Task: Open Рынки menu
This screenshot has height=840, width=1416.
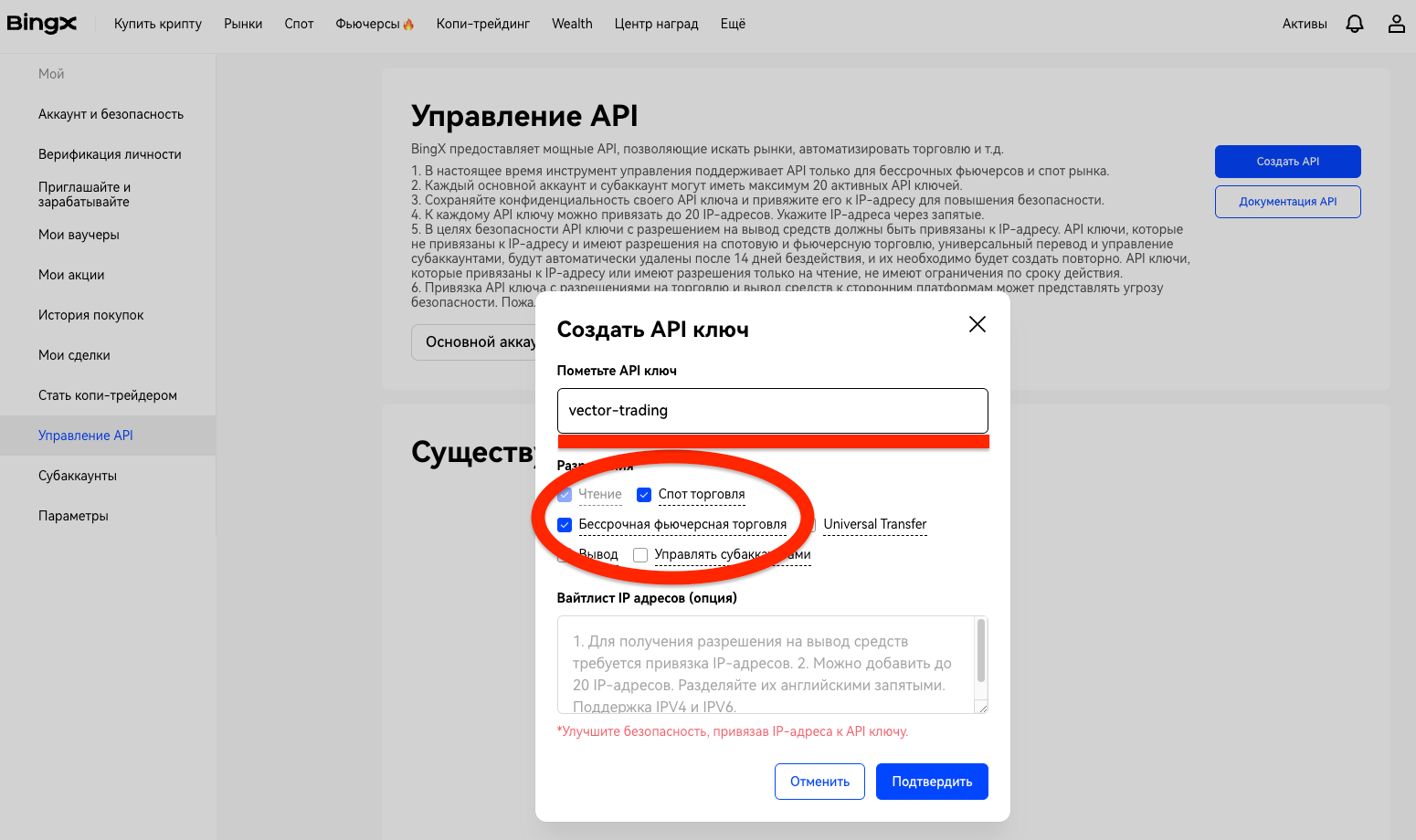Action: 243,24
